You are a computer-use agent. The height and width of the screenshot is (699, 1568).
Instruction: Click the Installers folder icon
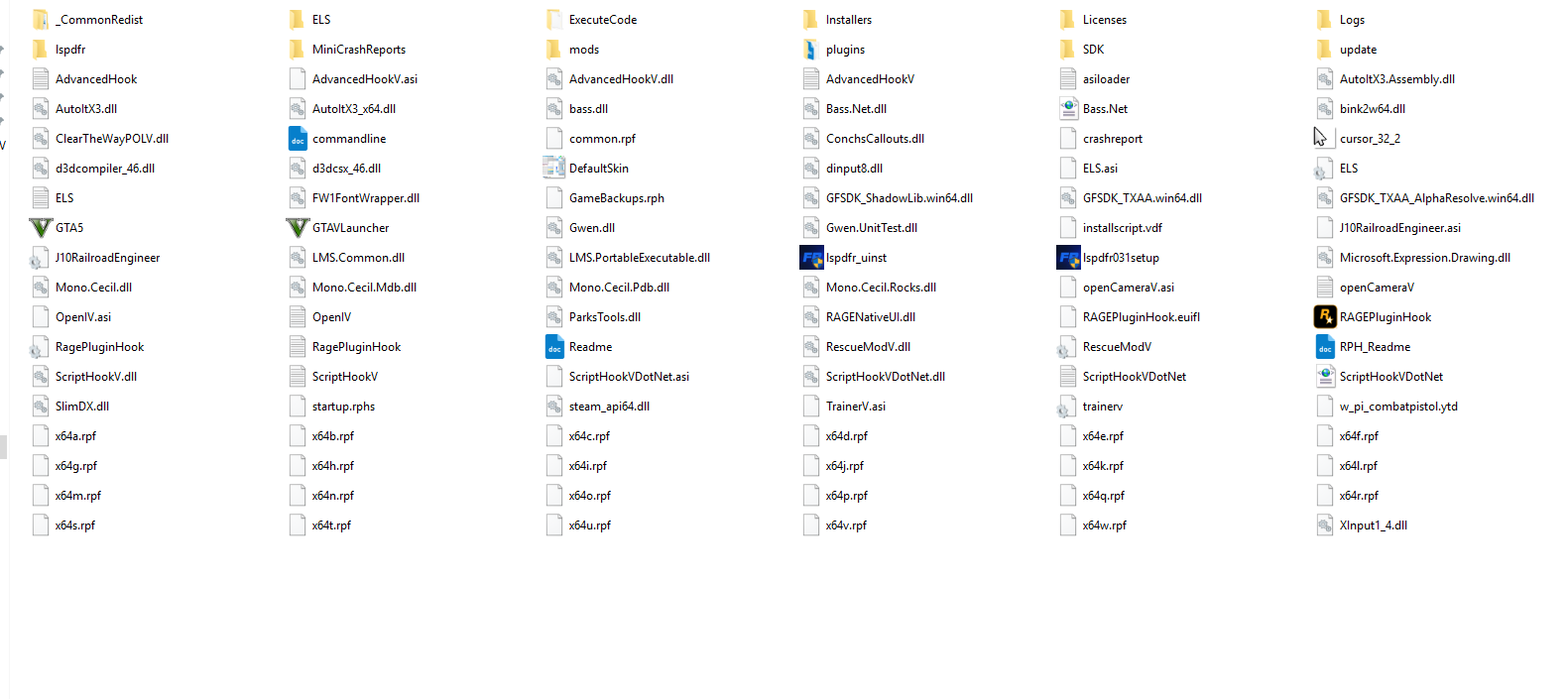[811, 20]
